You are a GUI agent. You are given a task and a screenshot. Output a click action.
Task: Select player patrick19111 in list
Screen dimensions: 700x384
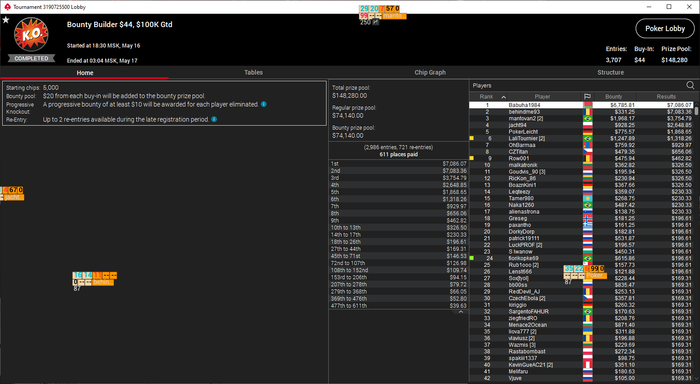581,238
